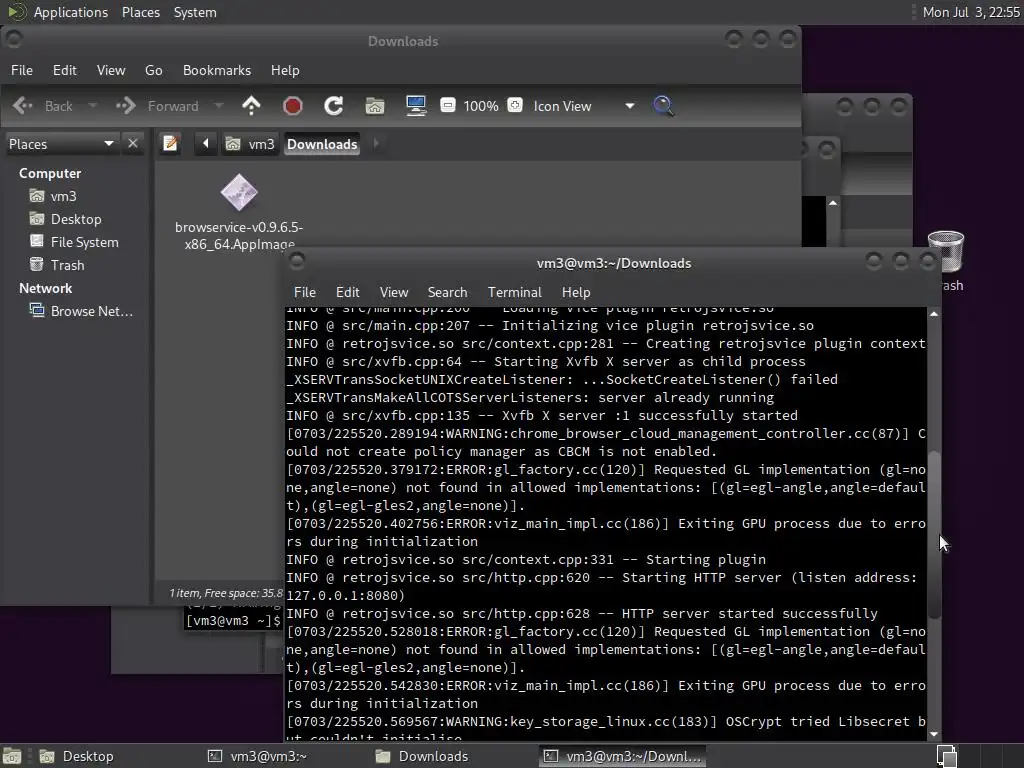The image size is (1024, 768).
Task: Close the Places sidebar pane
Action: 133,143
